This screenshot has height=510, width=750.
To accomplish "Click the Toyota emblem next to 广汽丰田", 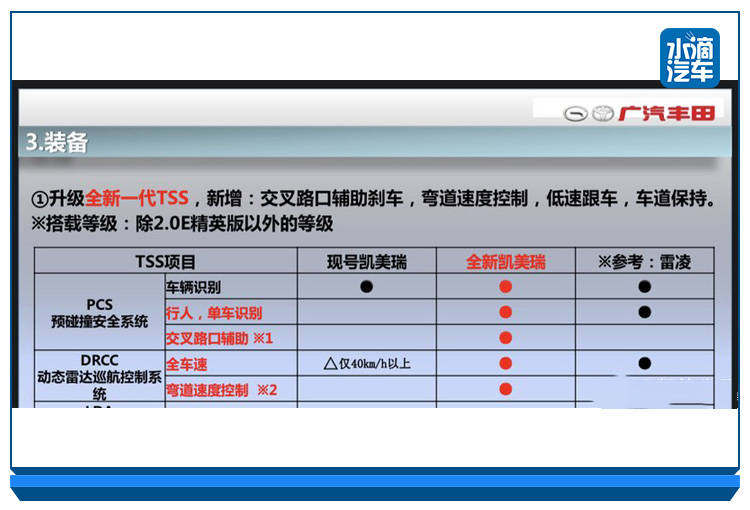I will [x=603, y=113].
